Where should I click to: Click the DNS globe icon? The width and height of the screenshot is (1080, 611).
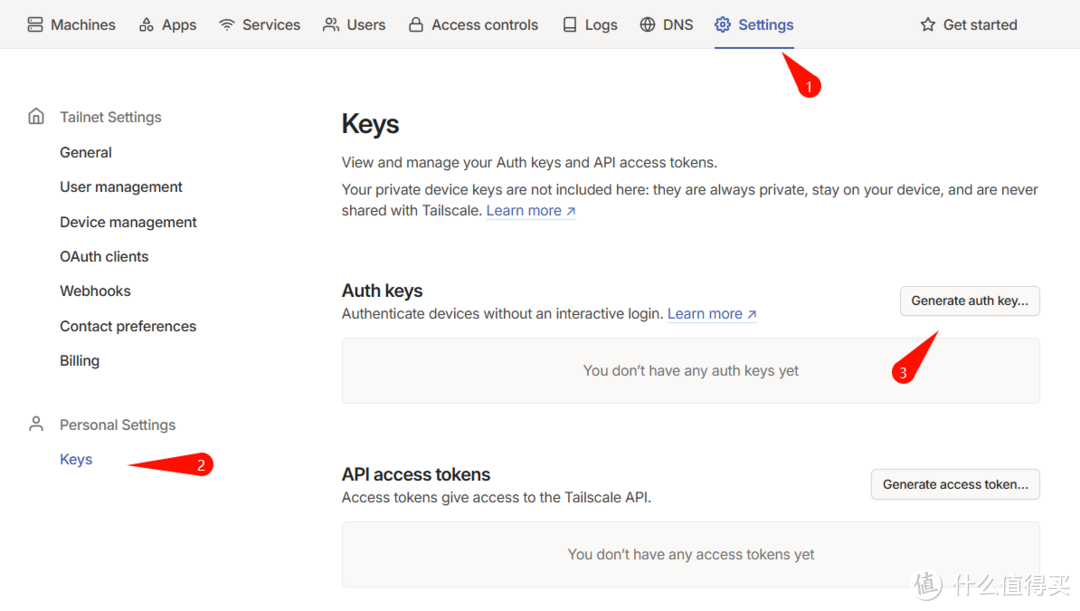pyautogui.click(x=647, y=25)
